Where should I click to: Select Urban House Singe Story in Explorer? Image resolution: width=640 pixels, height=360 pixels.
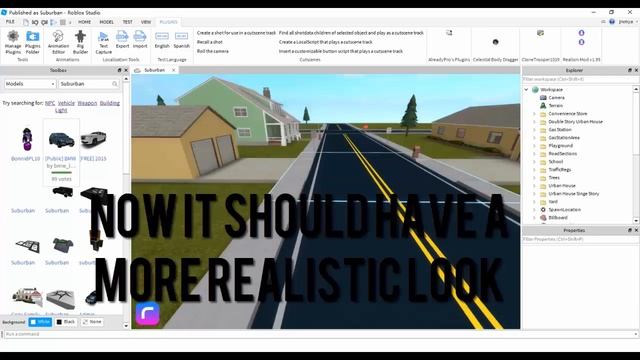tap(573, 193)
